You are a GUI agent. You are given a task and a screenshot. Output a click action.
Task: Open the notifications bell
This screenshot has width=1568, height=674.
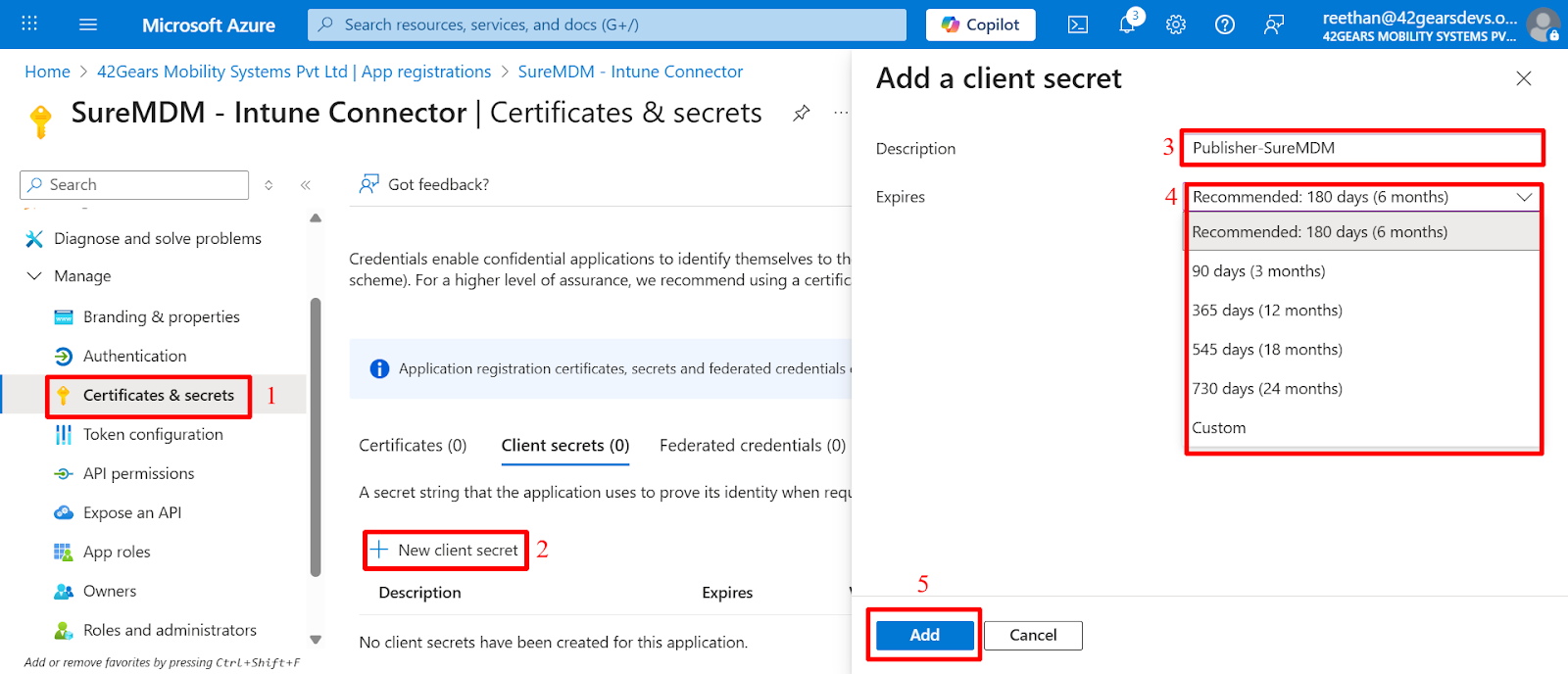pyautogui.click(x=1127, y=24)
